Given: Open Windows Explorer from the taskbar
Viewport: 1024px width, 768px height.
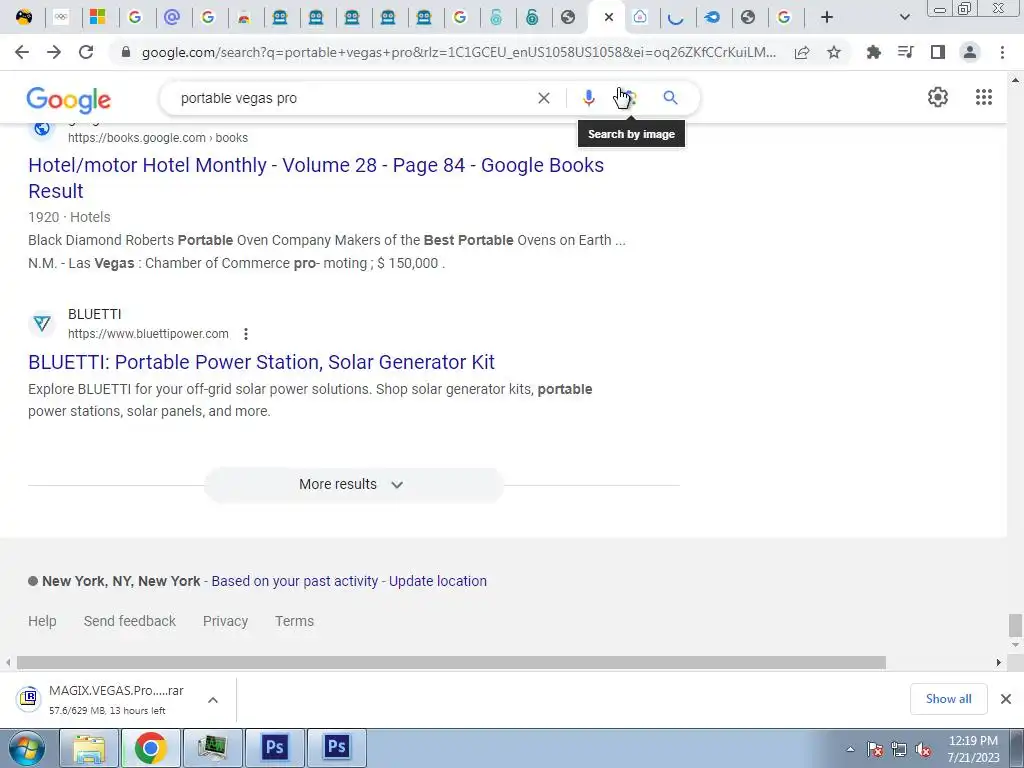Looking at the screenshot, I should point(89,748).
